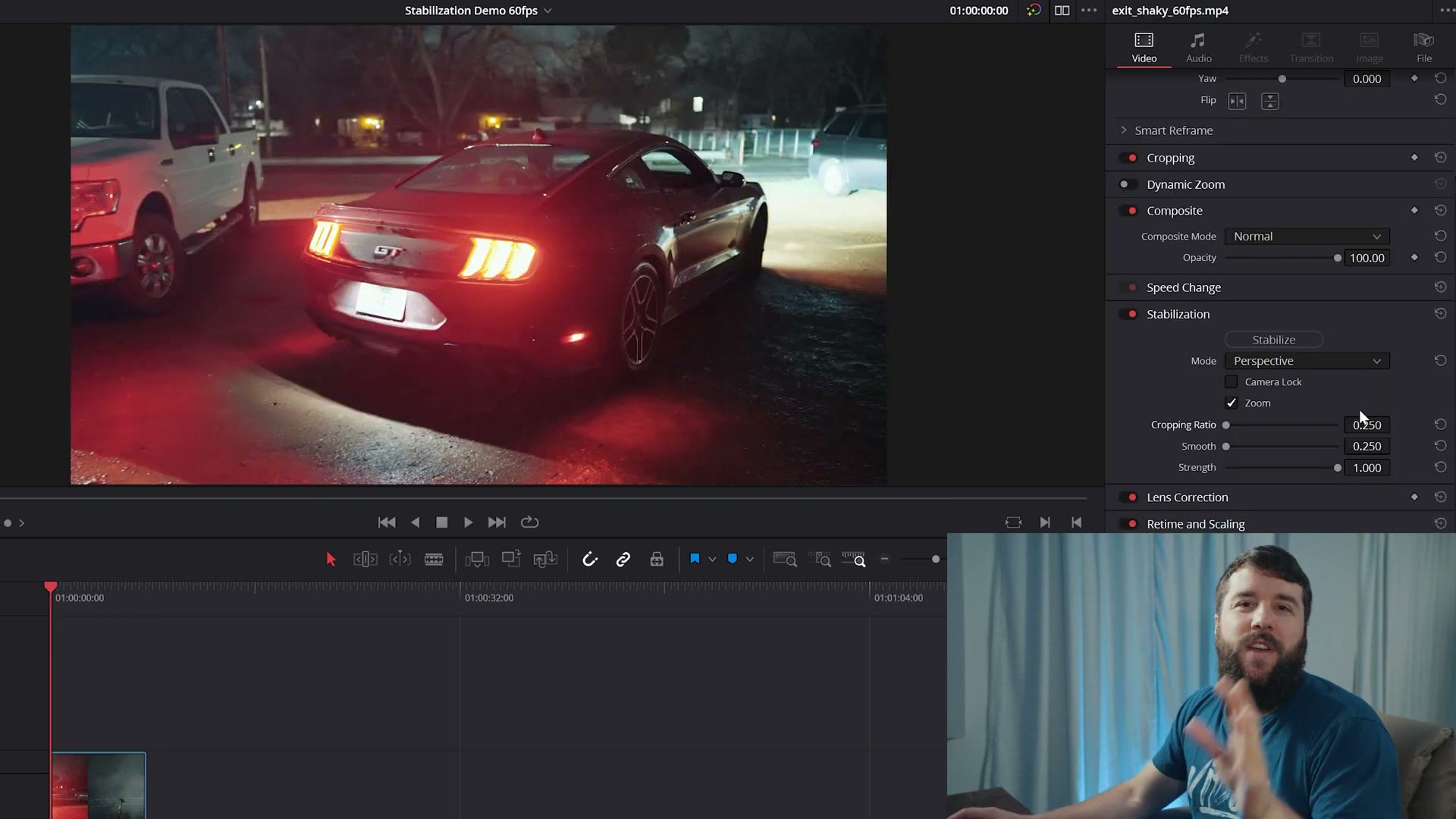
Task: Open the Composite Mode dropdown
Action: [x=1307, y=237]
